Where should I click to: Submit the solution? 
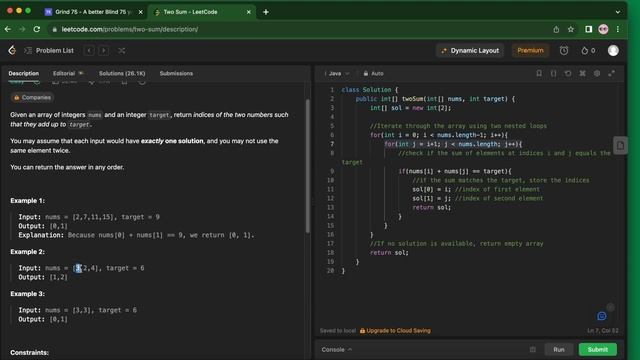tap(598, 350)
